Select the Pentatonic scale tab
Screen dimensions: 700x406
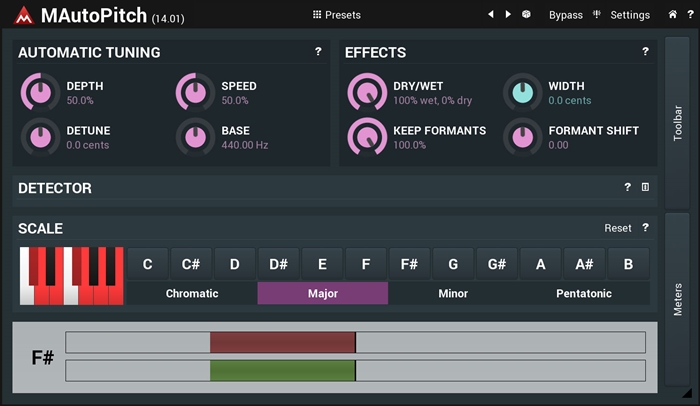pyautogui.click(x=584, y=293)
